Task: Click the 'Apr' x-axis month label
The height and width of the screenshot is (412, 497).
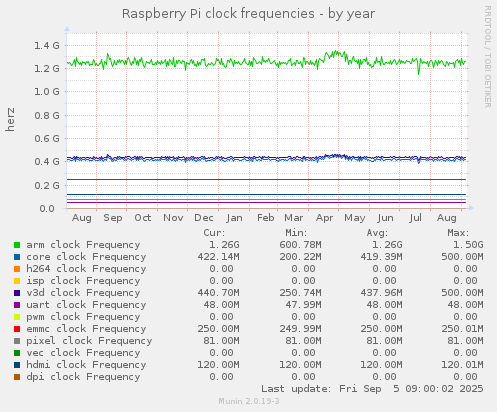Action: pos(324,218)
